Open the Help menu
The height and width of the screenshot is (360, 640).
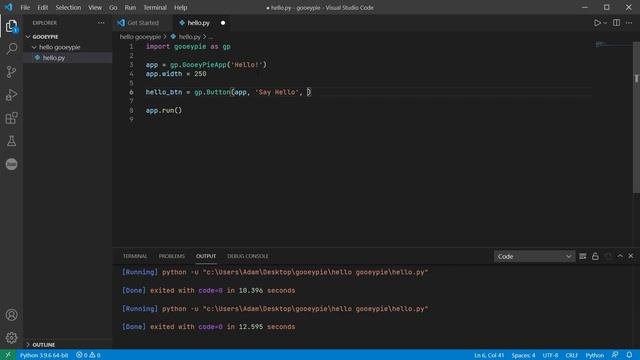coord(180,7)
